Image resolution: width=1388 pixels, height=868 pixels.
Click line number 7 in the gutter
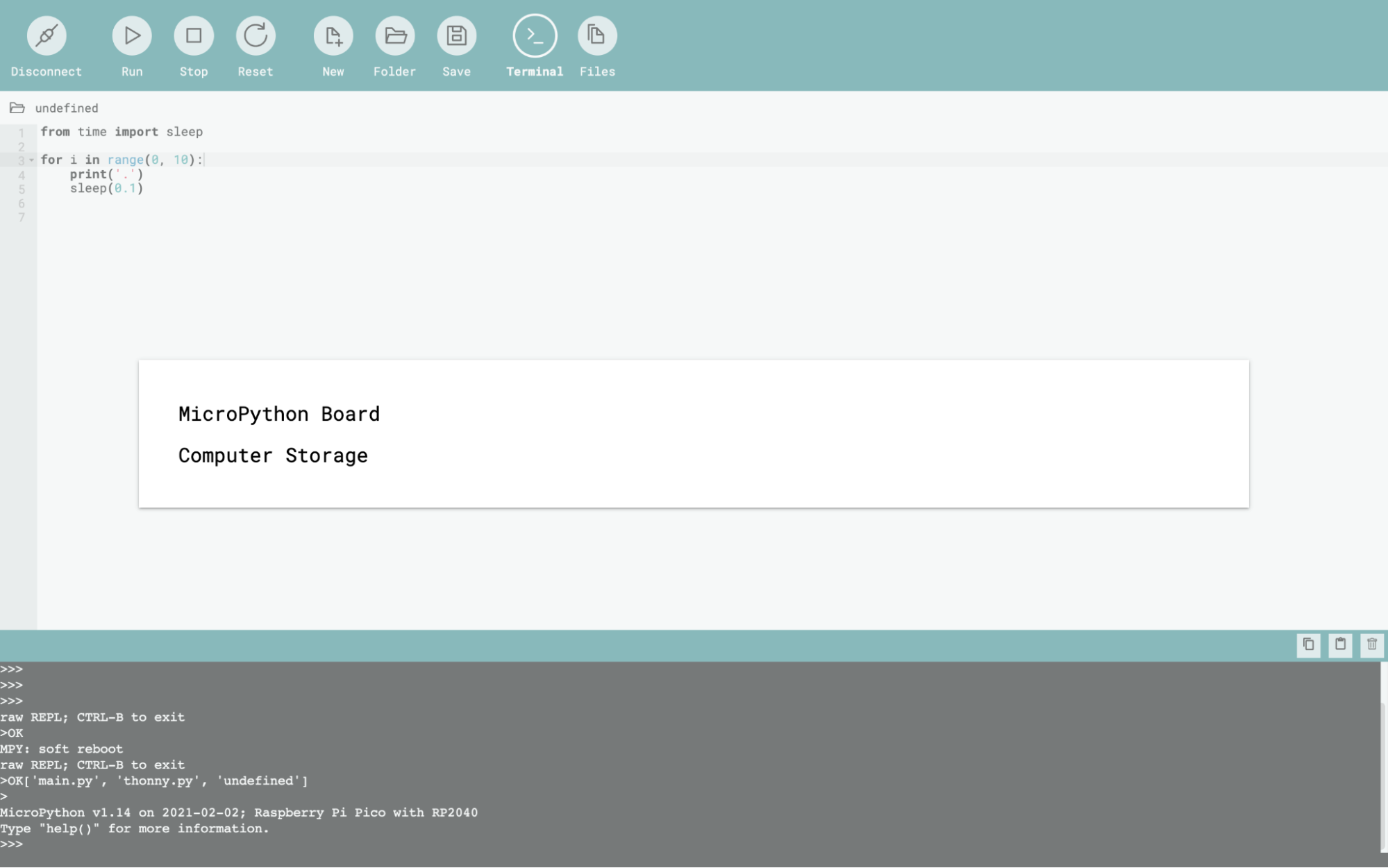(x=22, y=217)
